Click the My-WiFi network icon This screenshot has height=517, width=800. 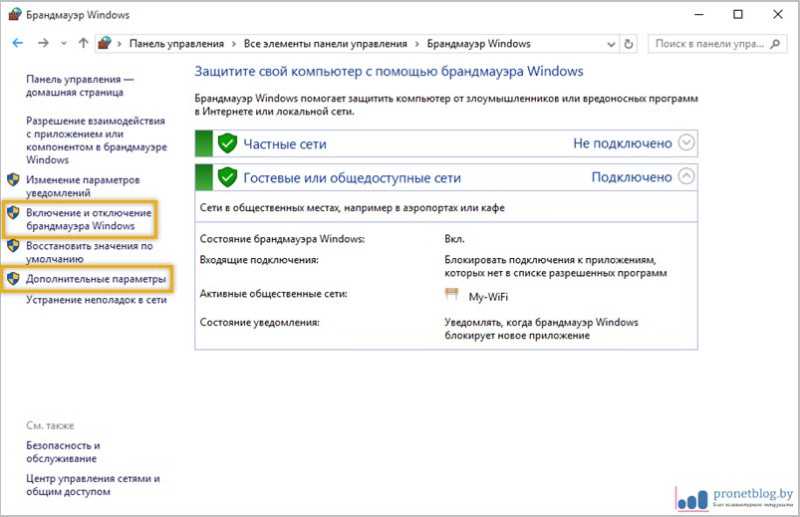point(452,294)
